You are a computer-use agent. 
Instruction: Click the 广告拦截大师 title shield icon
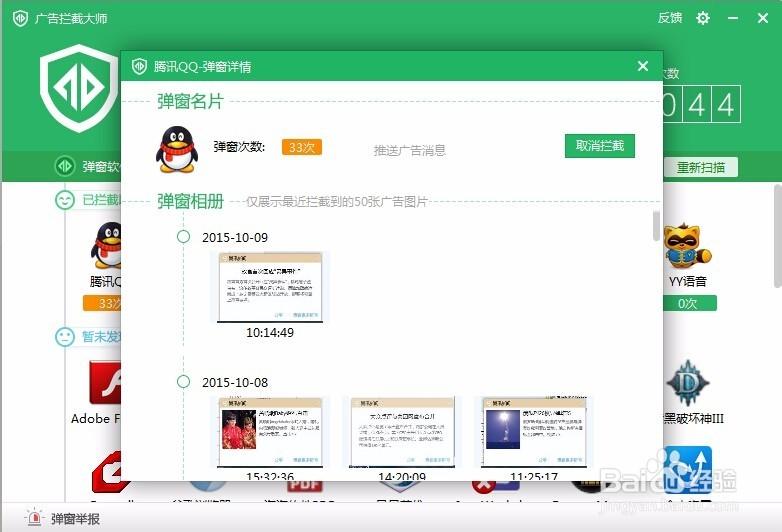[x=20, y=18]
